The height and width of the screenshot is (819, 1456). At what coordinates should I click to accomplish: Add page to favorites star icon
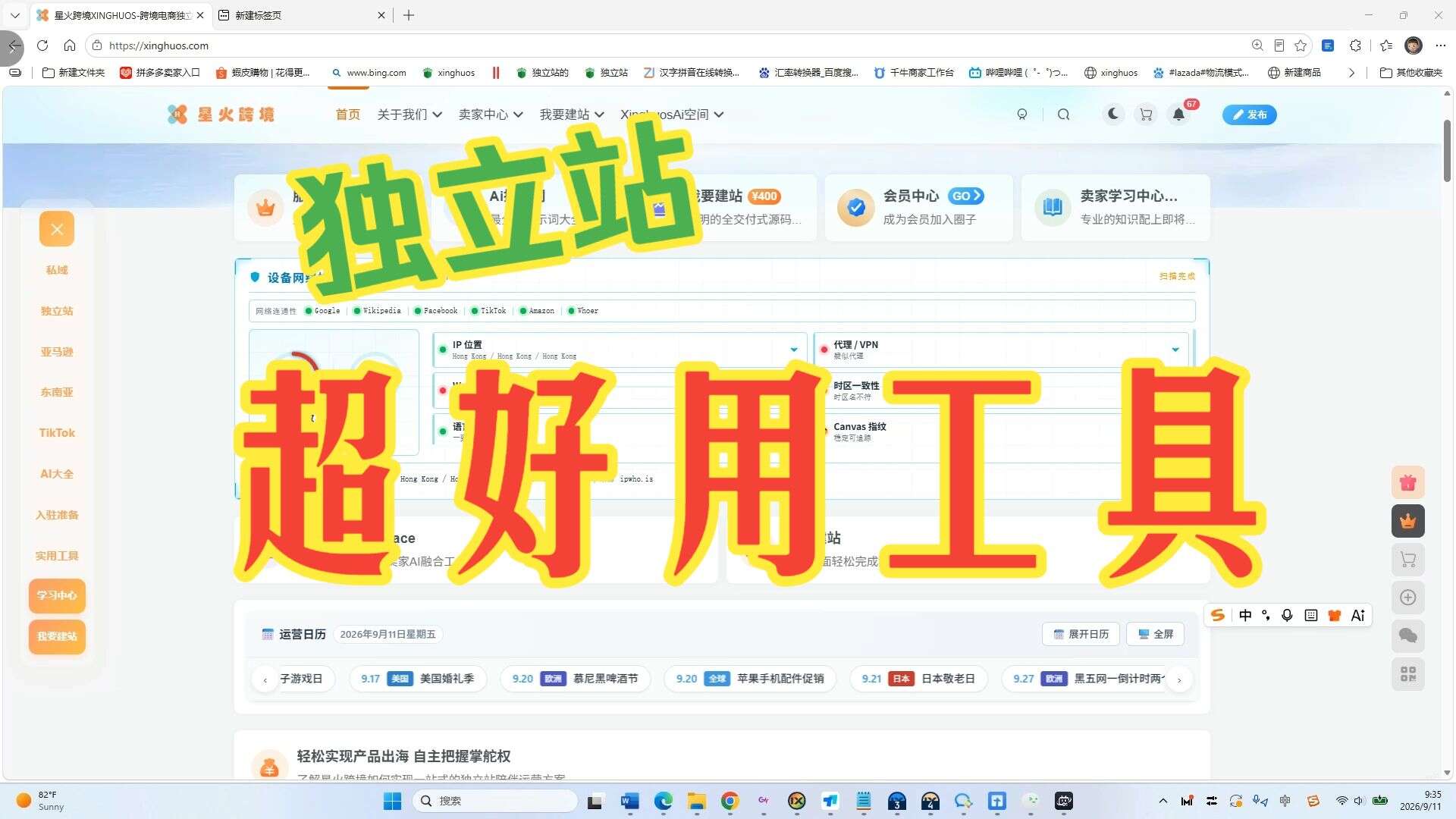click(1301, 45)
